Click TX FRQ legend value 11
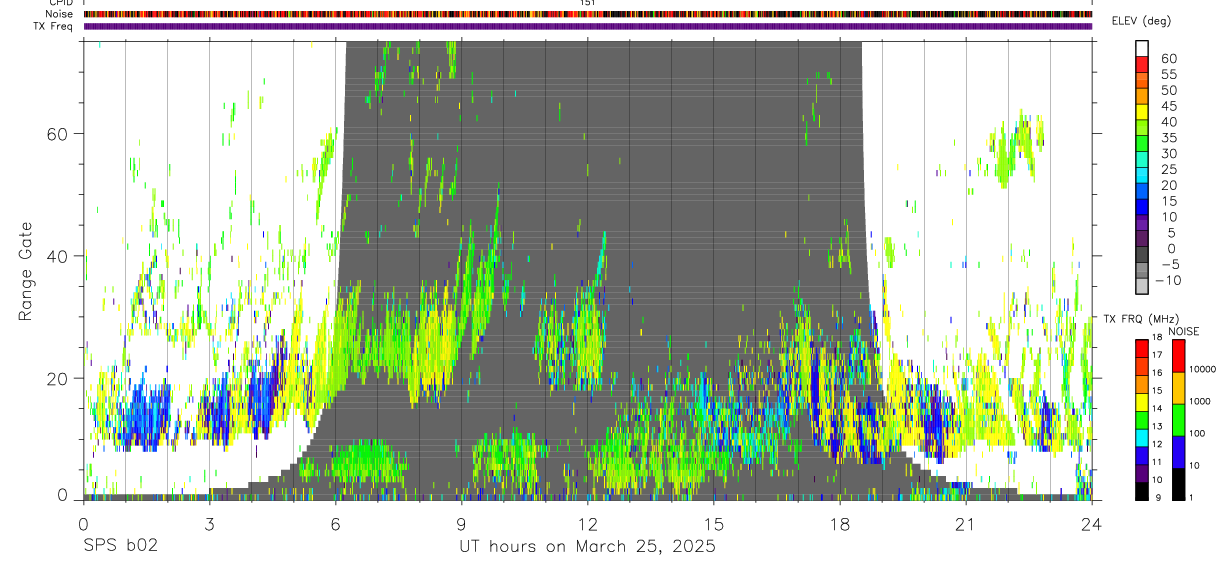Image resolution: width=1228 pixels, height=567 pixels. 1155,463
